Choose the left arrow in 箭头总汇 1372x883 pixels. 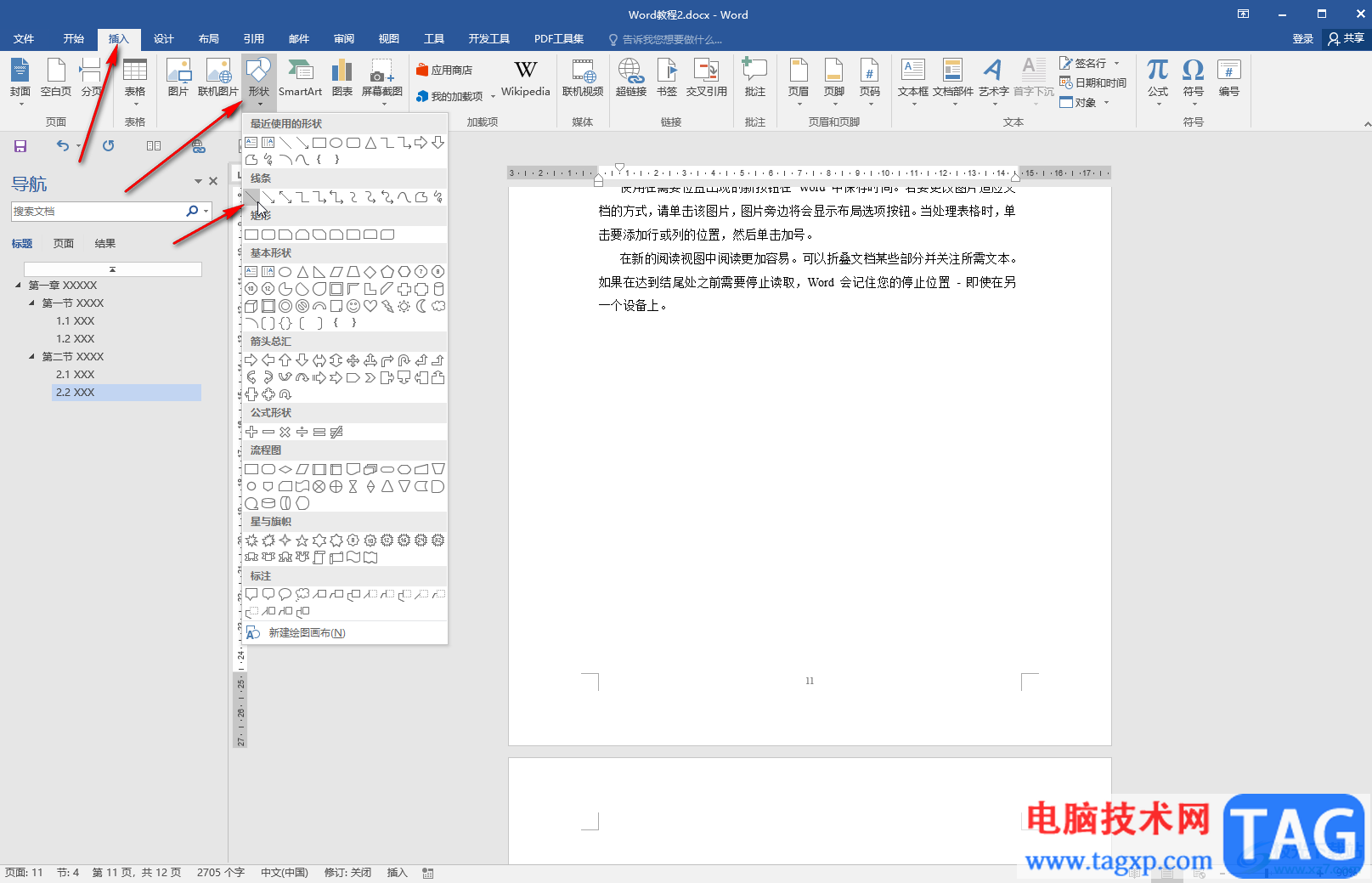(268, 360)
